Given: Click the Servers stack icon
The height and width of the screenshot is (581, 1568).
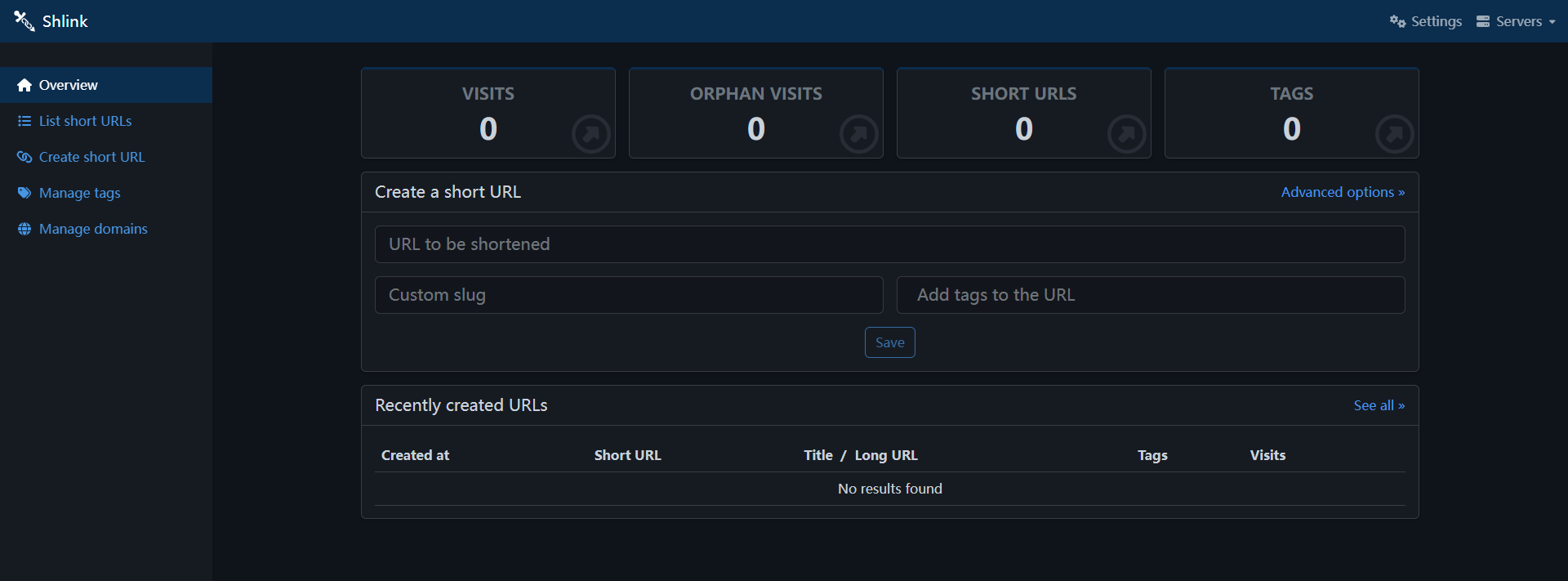Looking at the screenshot, I should tap(1483, 21).
